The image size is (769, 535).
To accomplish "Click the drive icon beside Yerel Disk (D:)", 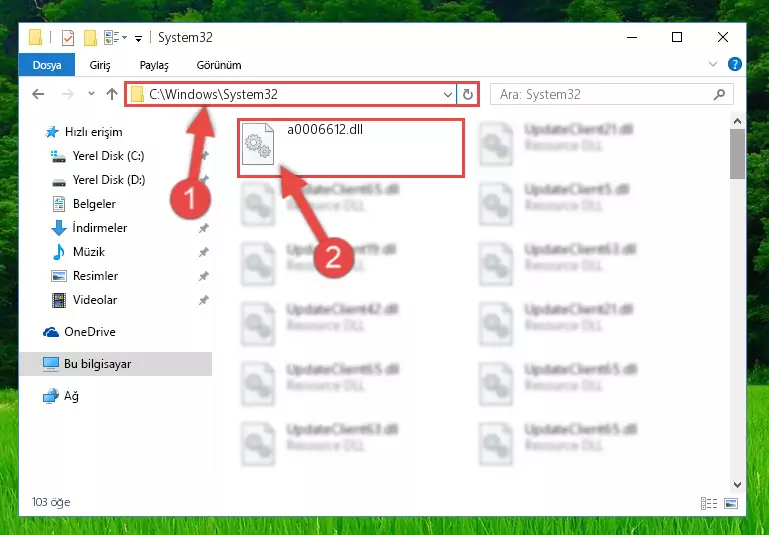I will coord(59,182).
